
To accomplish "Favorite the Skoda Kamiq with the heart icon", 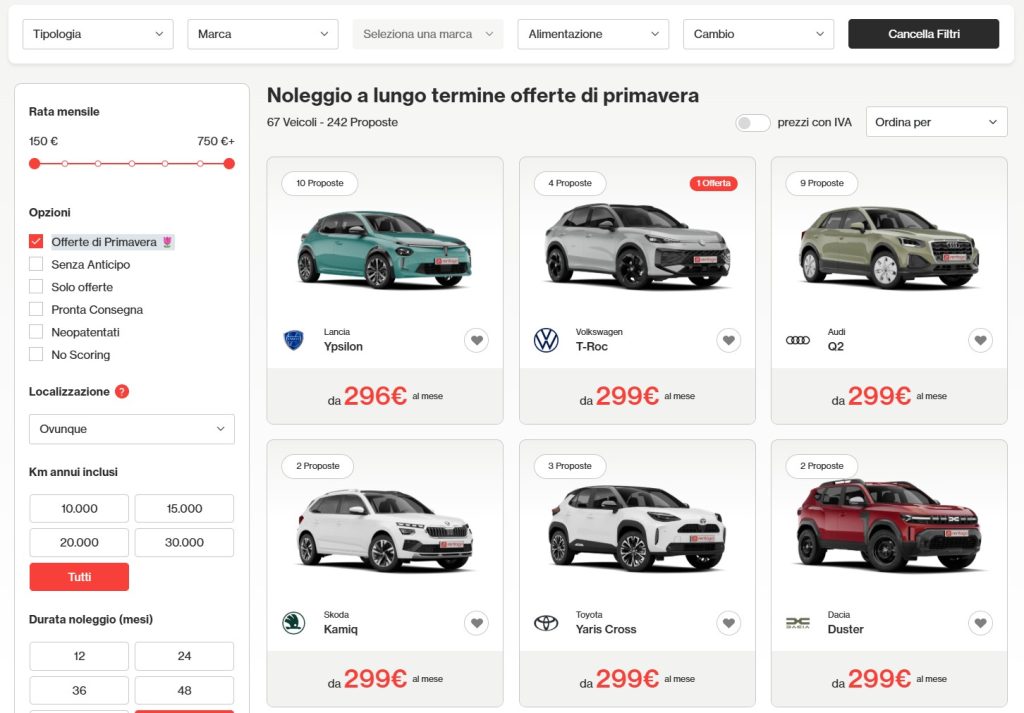I will point(477,622).
